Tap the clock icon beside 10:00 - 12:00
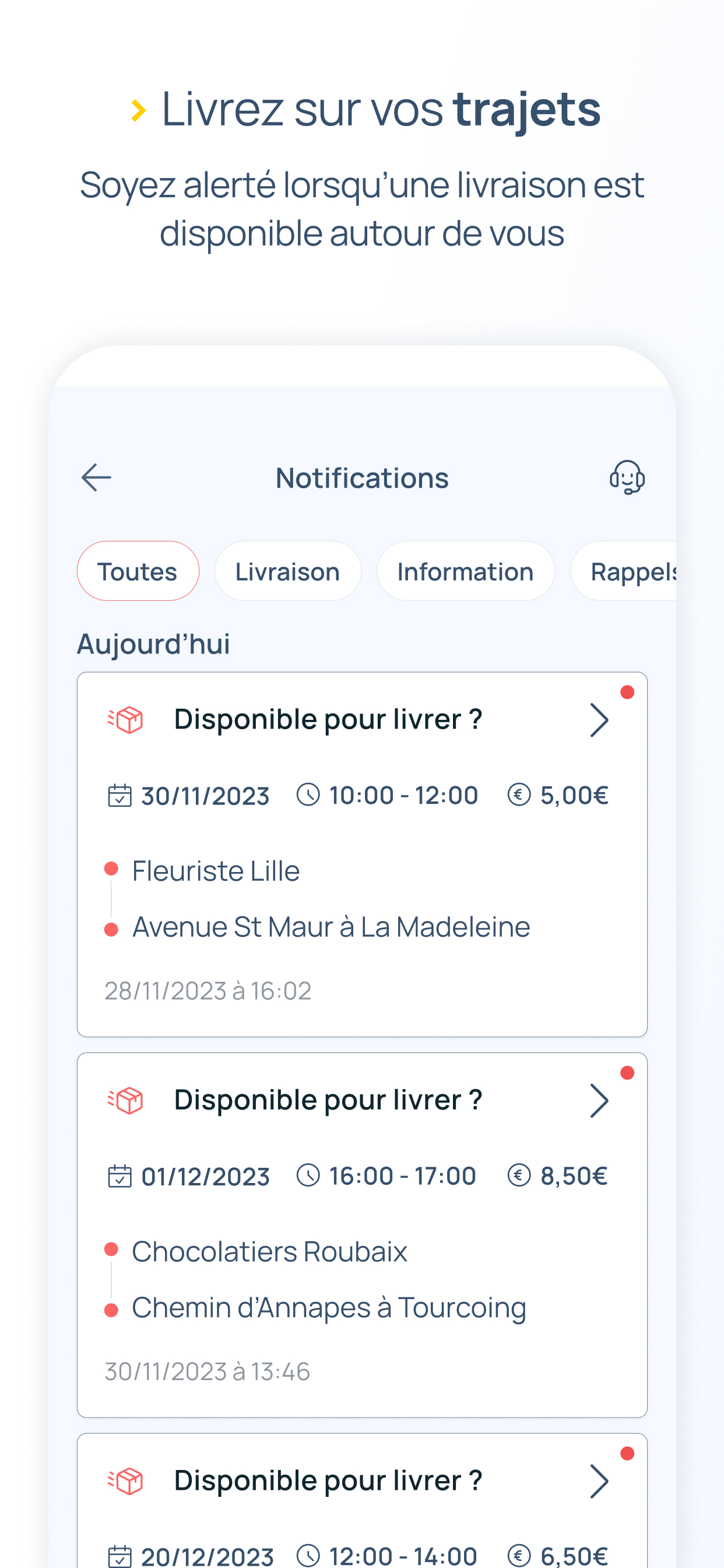 pyautogui.click(x=308, y=794)
